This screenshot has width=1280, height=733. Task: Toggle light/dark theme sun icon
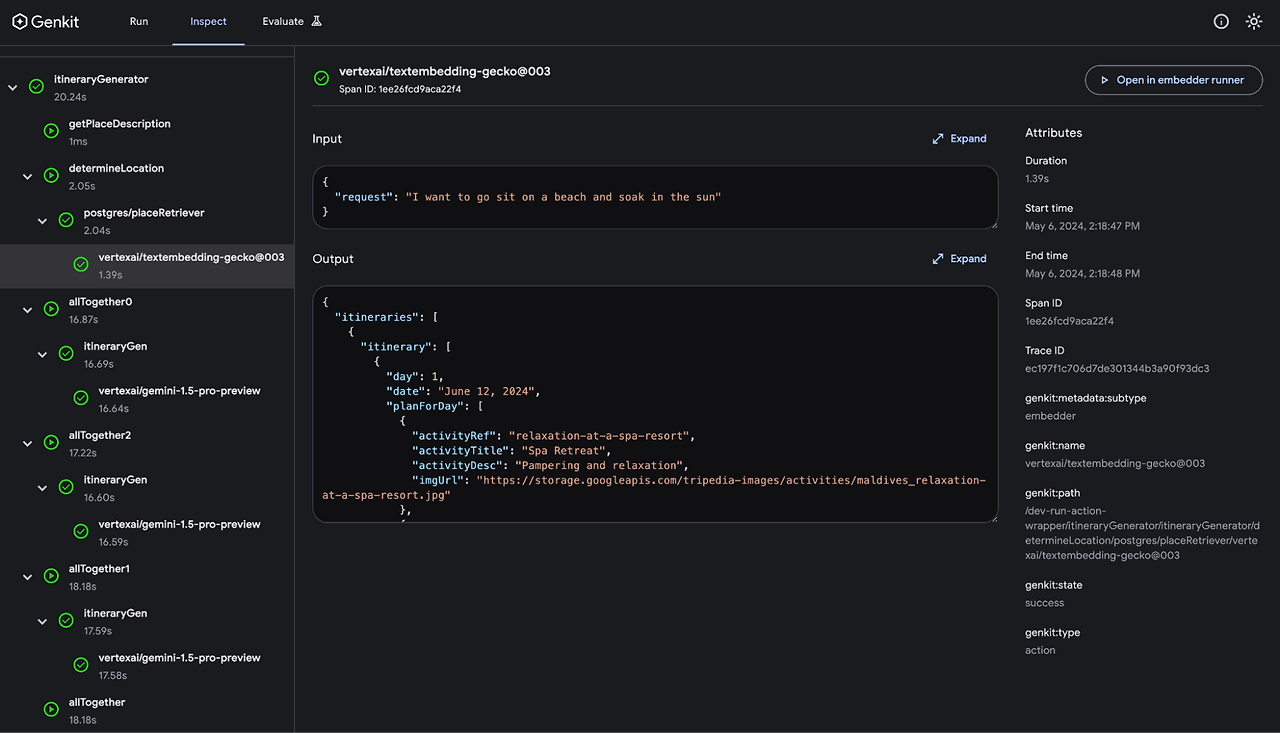(x=1253, y=21)
